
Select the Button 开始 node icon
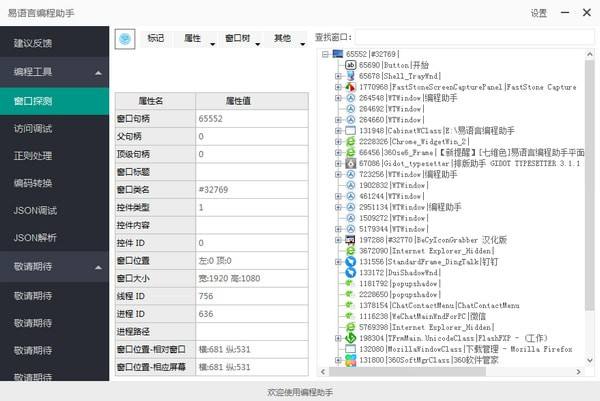point(351,65)
